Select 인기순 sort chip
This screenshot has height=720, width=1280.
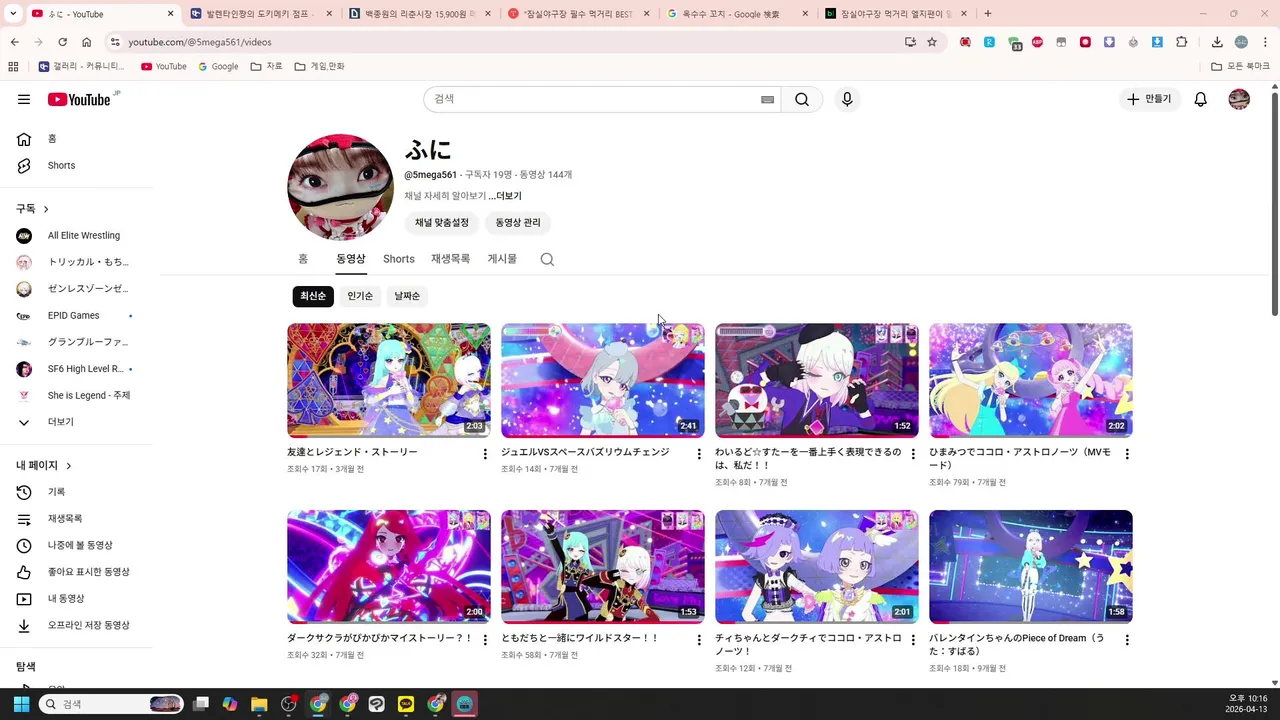pyautogui.click(x=360, y=296)
